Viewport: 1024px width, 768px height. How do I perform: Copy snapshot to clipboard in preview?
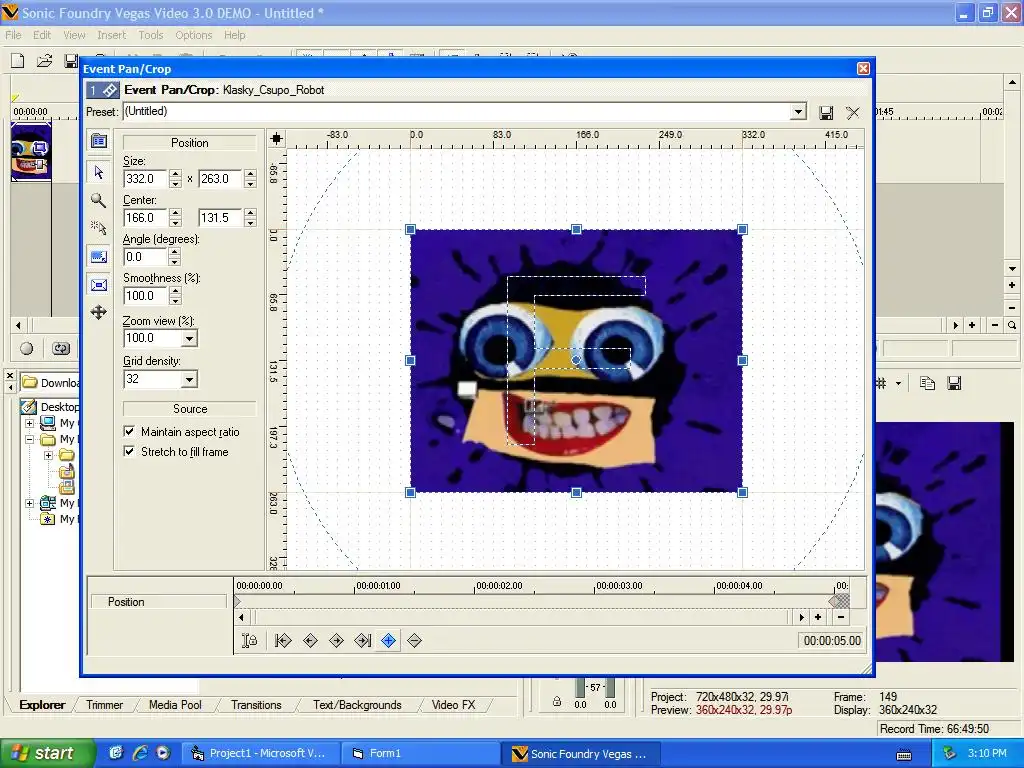point(927,383)
